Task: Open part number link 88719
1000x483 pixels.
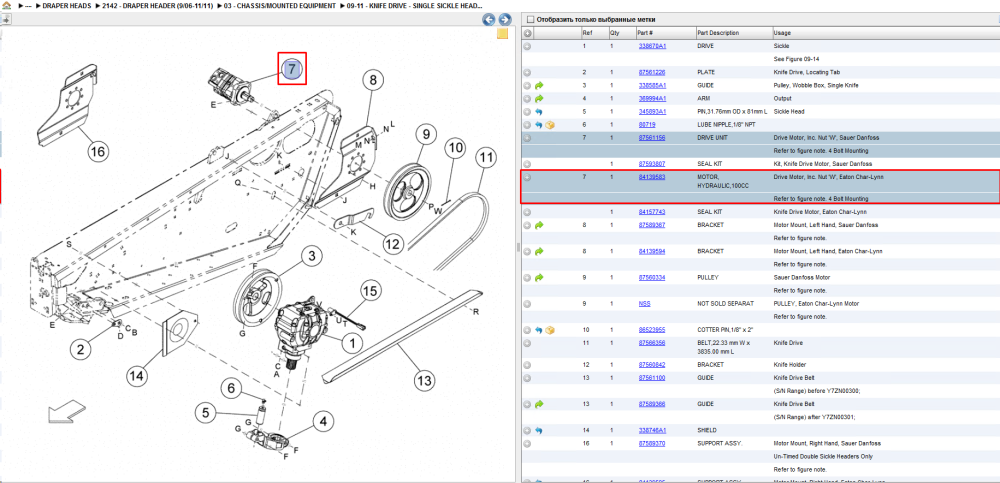Action: click(647, 125)
